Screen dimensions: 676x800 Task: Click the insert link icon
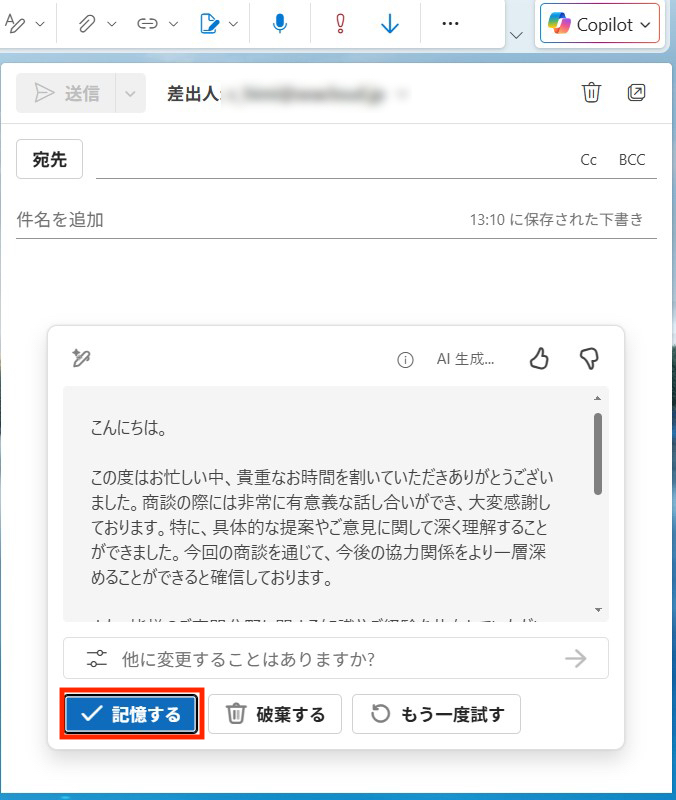click(147, 23)
